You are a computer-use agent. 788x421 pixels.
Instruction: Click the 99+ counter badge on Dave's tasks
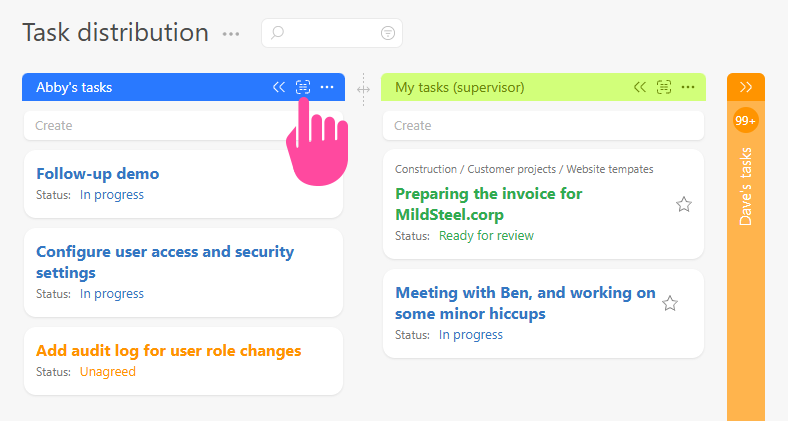(x=746, y=121)
